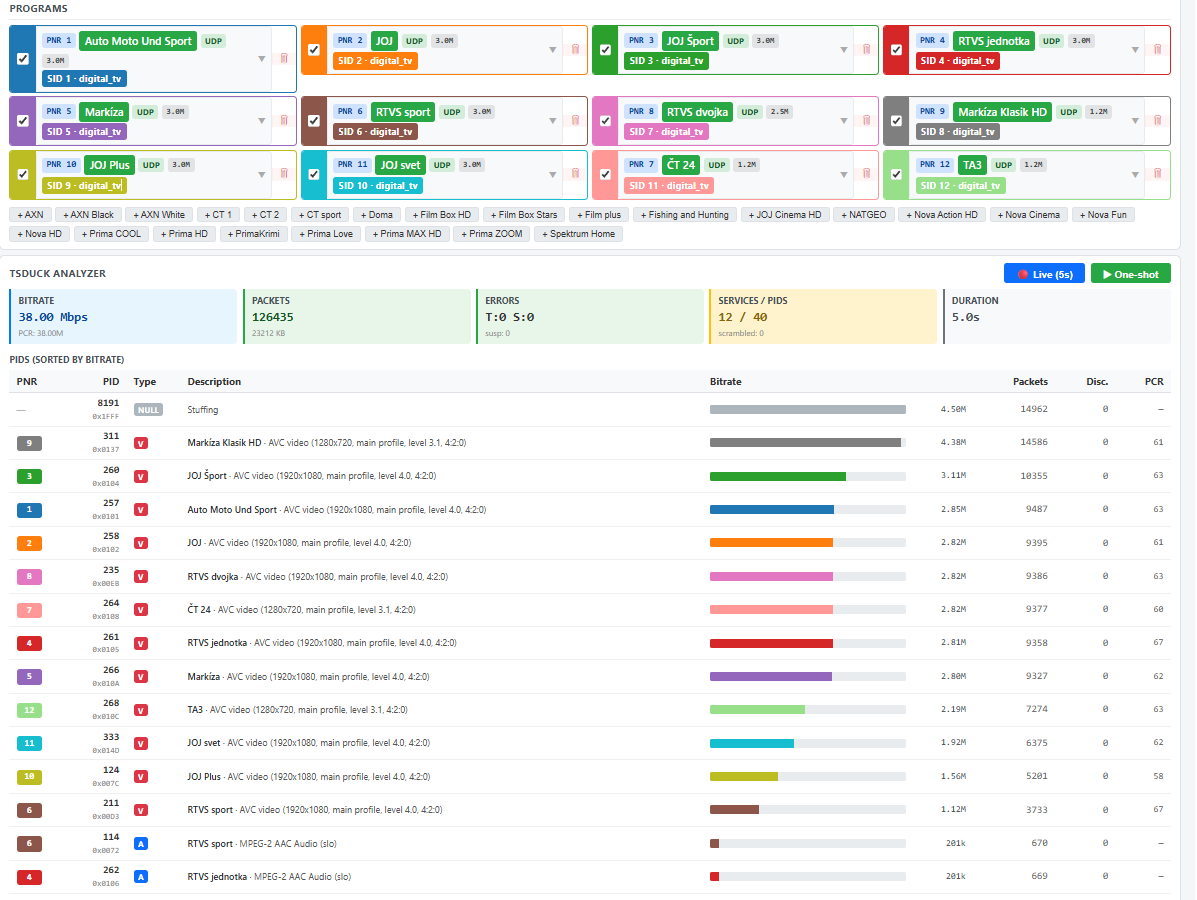This screenshot has width=1197, height=900.
Task: Click the PCR column header
Action: [x=1154, y=382]
